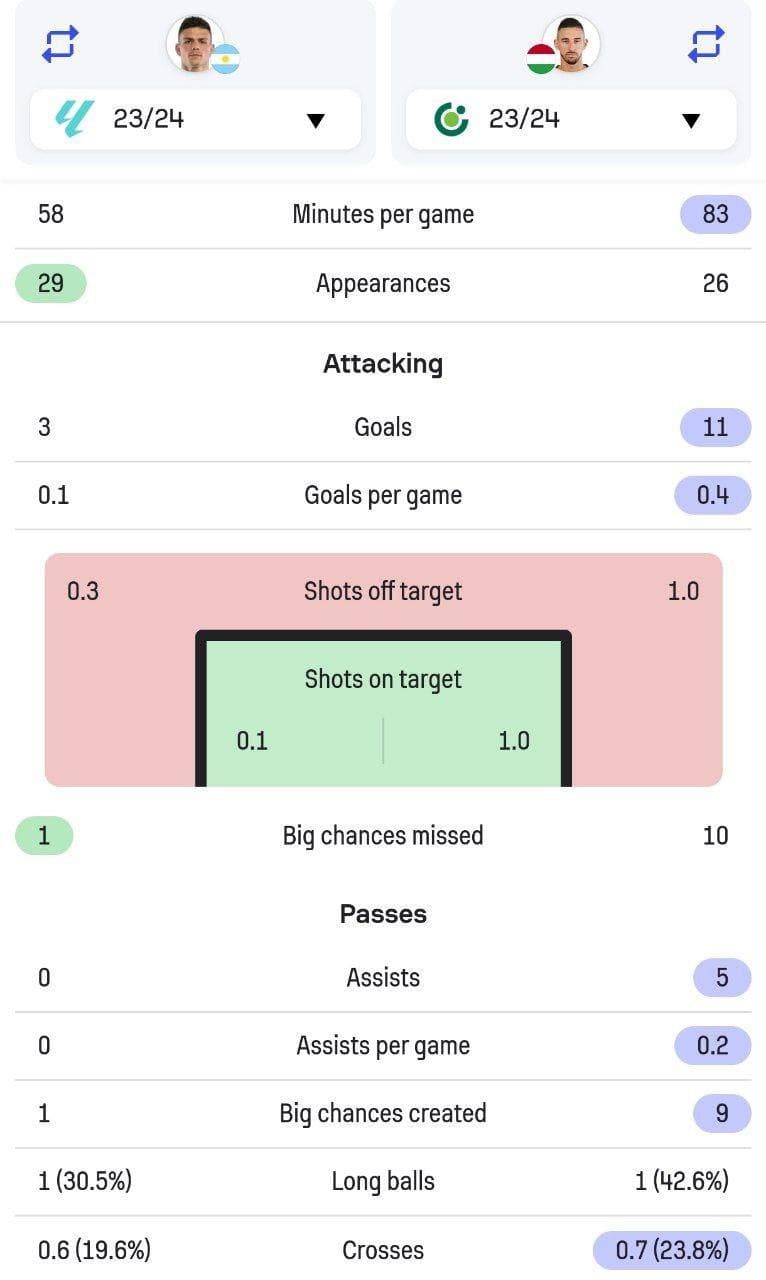766x1280 pixels.
Task: Click the highlighted 11 goals value
Action: 715,427
